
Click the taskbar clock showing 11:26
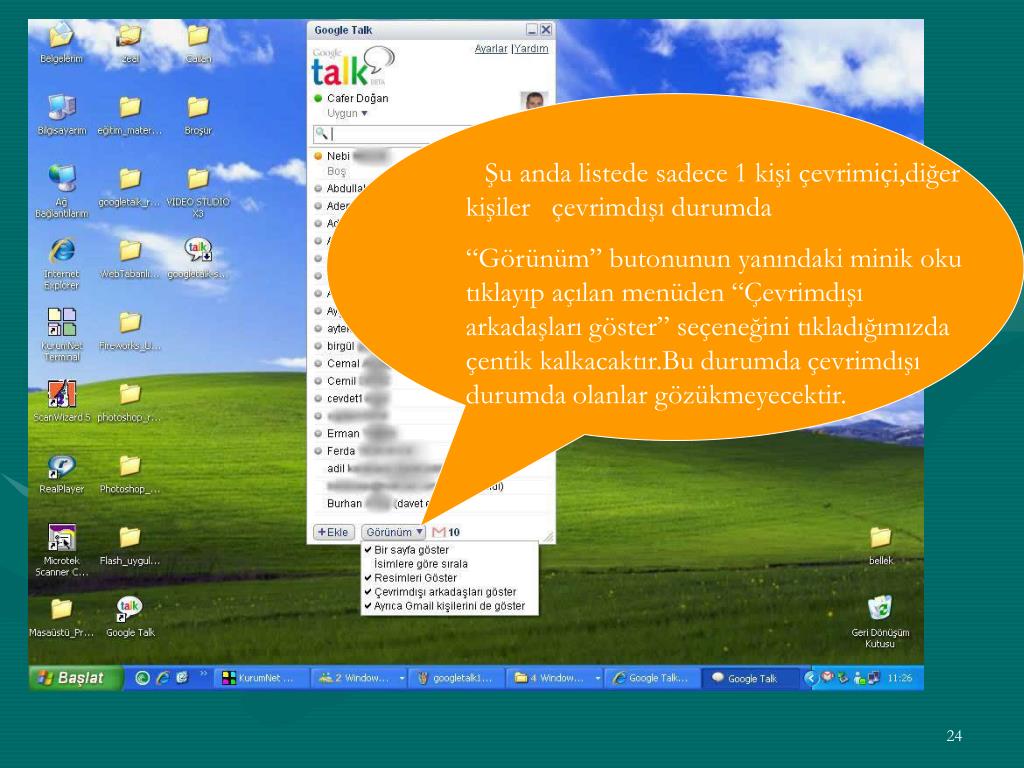(900, 679)
